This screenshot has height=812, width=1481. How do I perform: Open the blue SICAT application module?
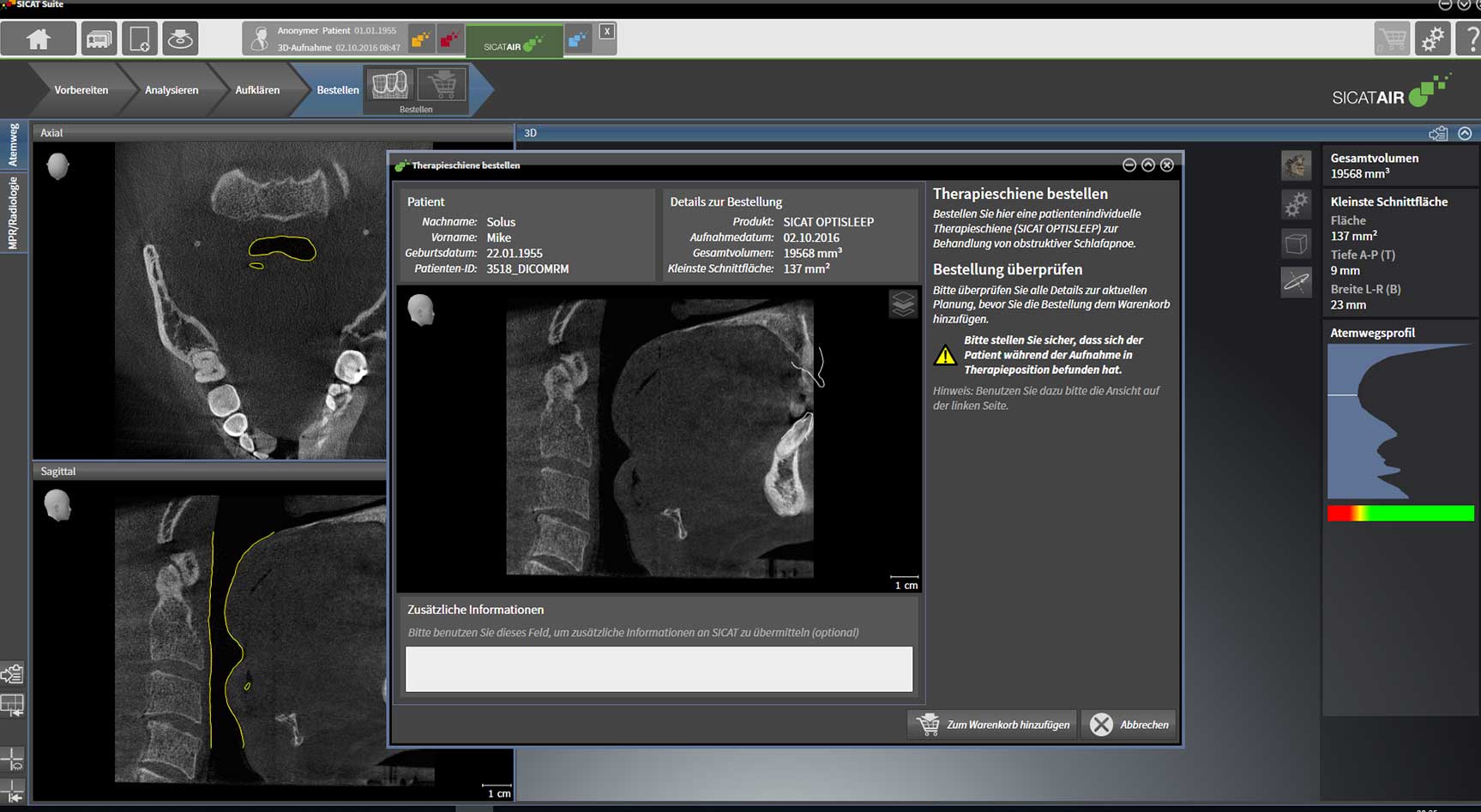click(x=578, y=39)
